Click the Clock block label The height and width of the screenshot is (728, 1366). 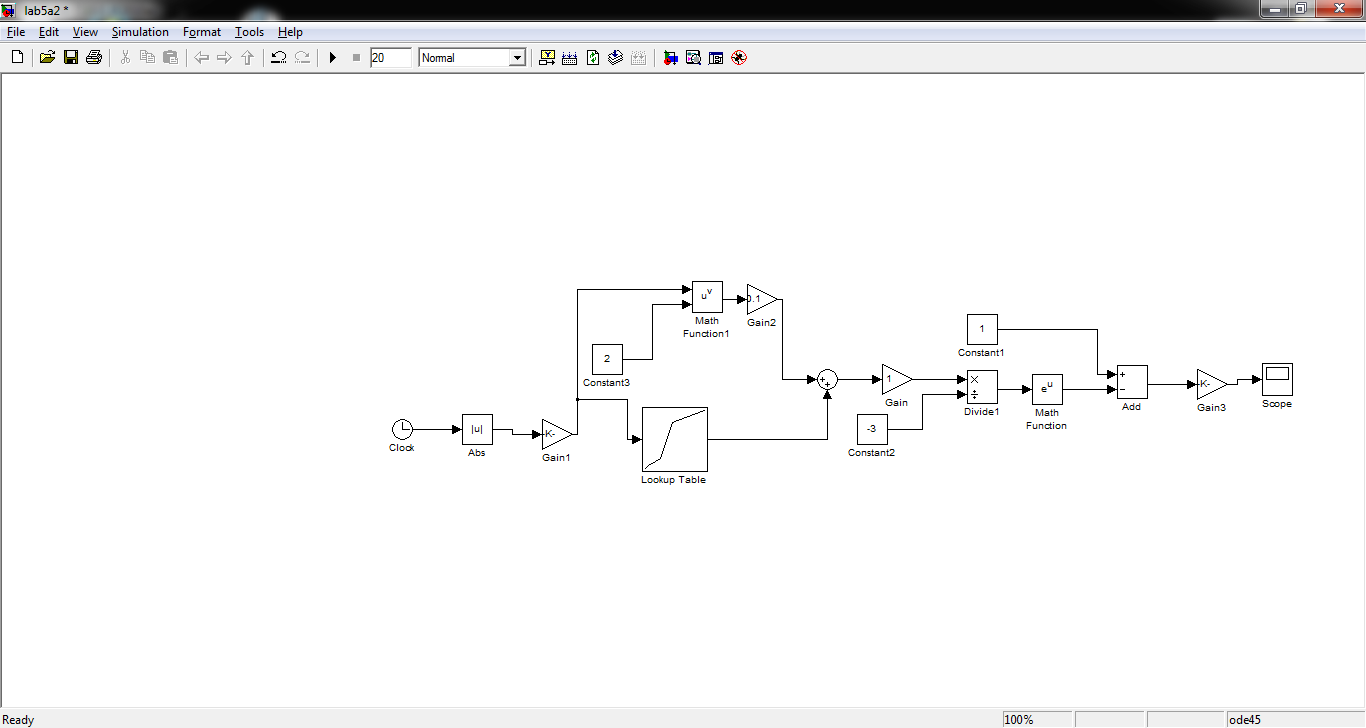(x=402, y=448)
